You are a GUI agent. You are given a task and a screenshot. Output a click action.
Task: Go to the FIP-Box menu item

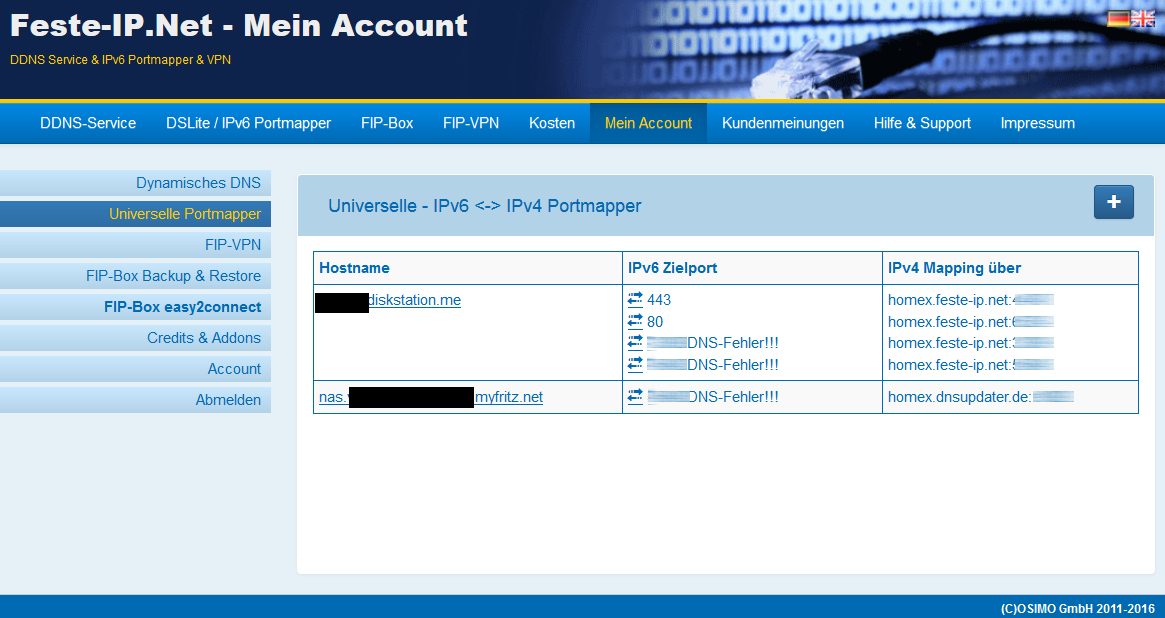pos(387,123)
